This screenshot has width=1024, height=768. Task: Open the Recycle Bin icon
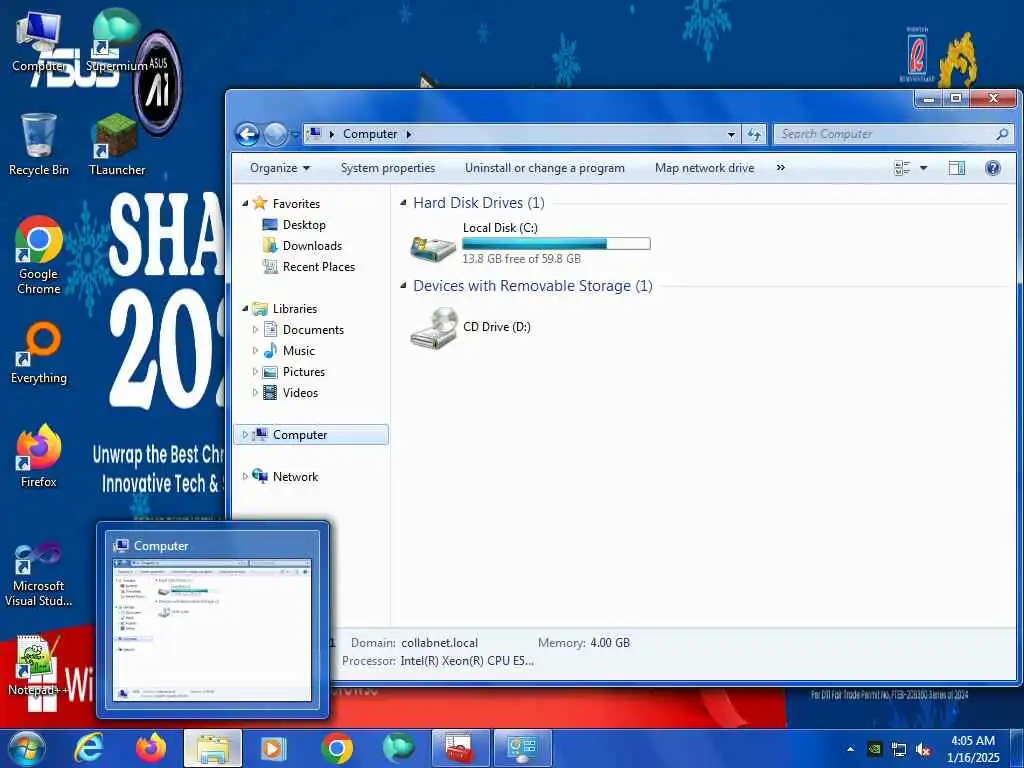pyautogui.click(x=39, y=145)
